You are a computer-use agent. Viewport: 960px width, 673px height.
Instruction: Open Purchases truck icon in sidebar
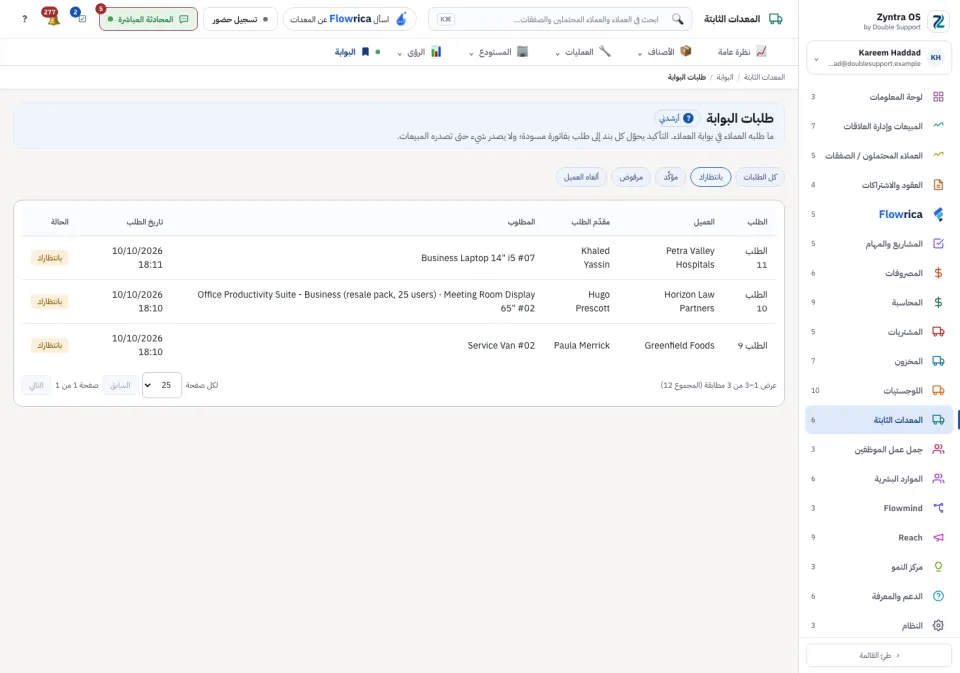[x=938, y=331]
